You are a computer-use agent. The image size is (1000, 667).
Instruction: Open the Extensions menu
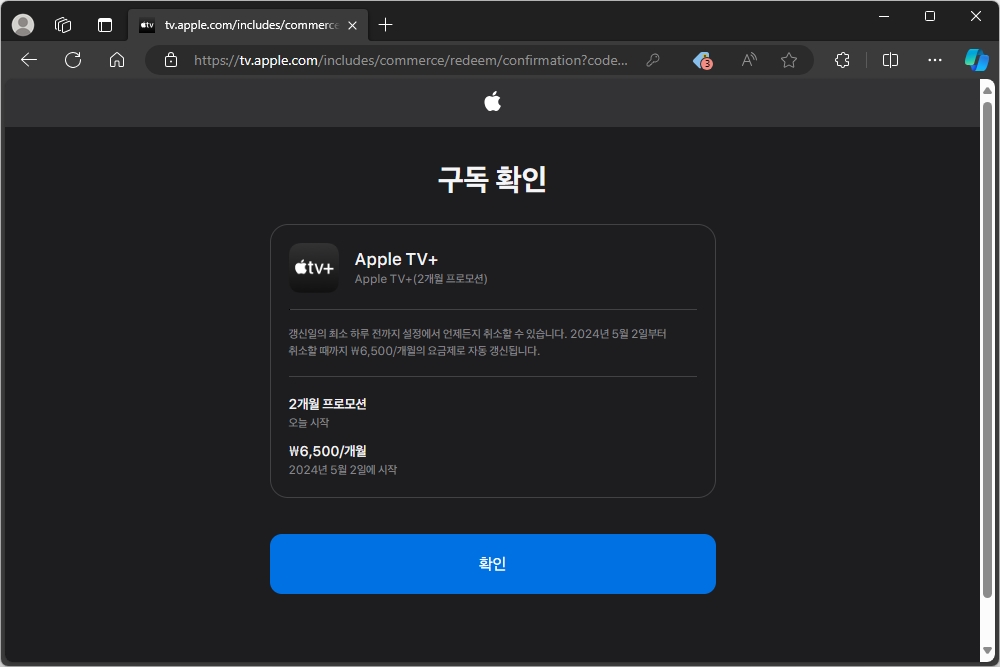842,60
